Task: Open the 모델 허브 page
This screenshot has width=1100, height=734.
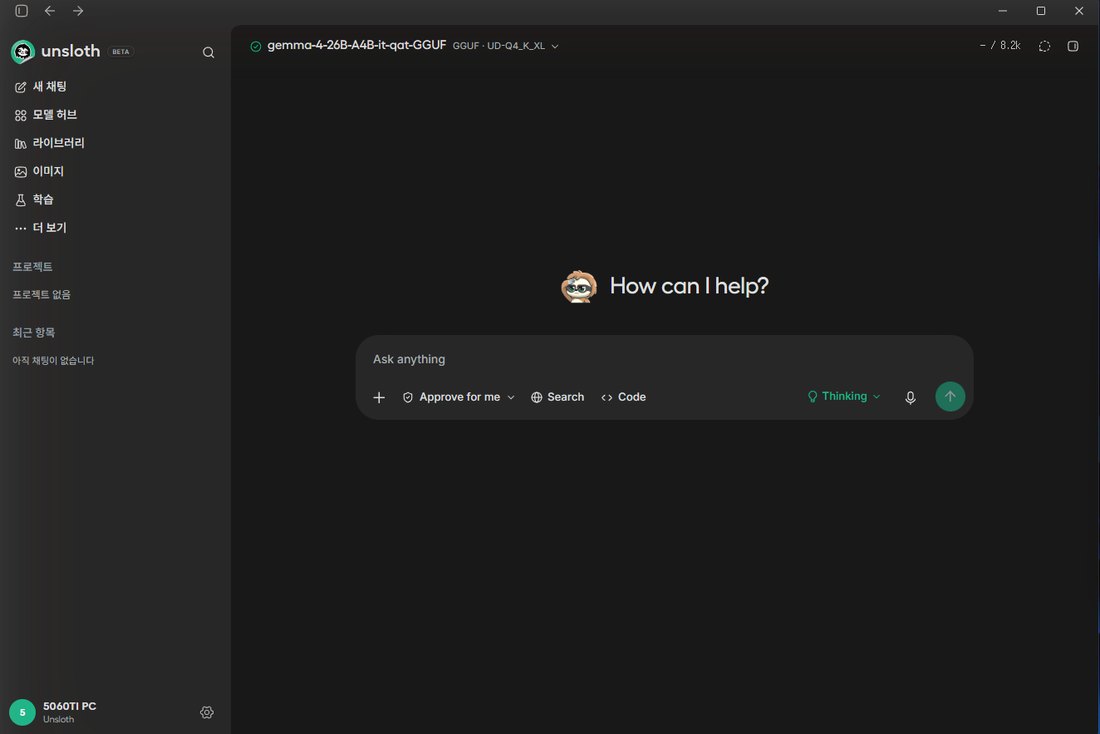Action: tap(46, 114)
